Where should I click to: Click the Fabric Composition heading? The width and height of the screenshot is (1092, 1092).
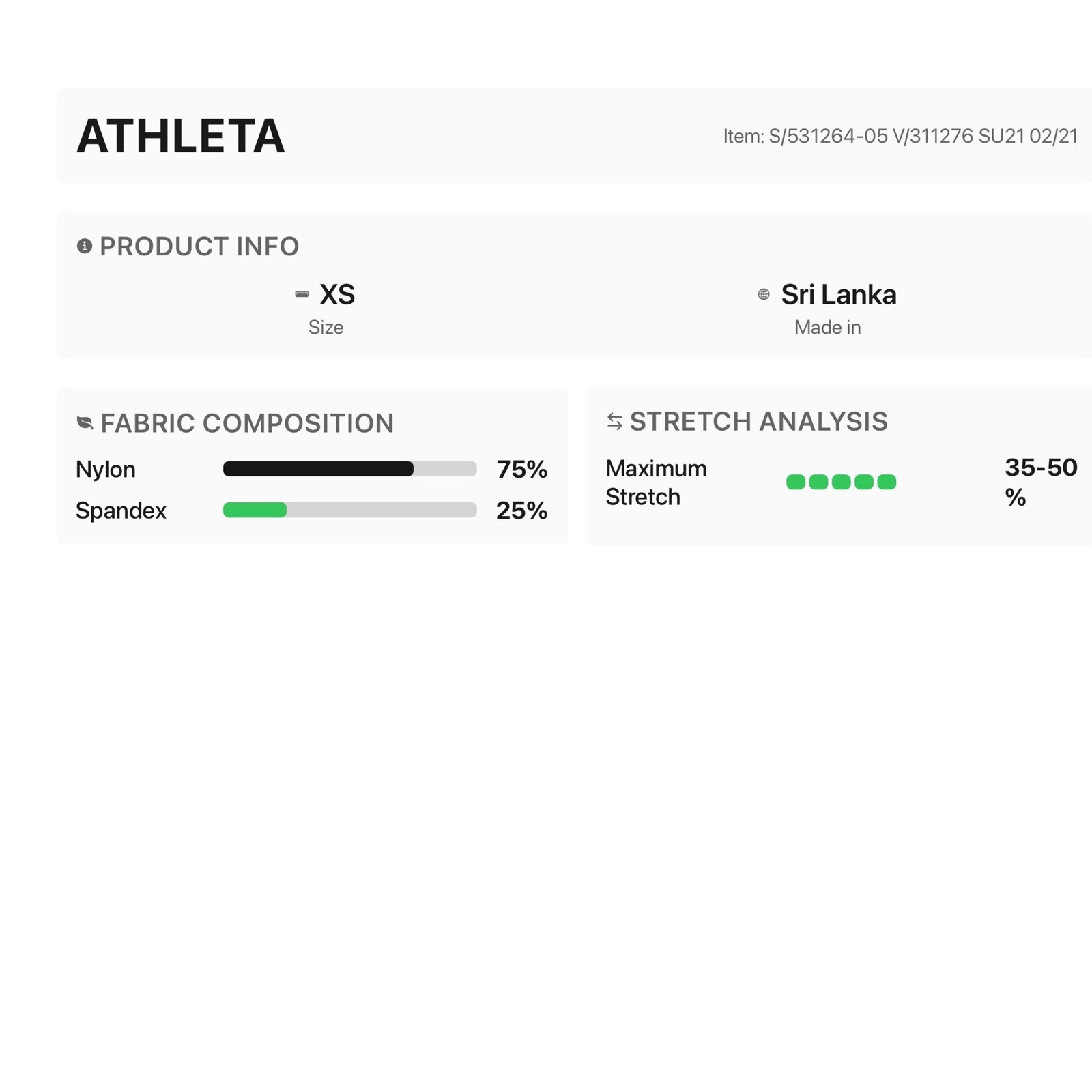(x=247, y=423)
